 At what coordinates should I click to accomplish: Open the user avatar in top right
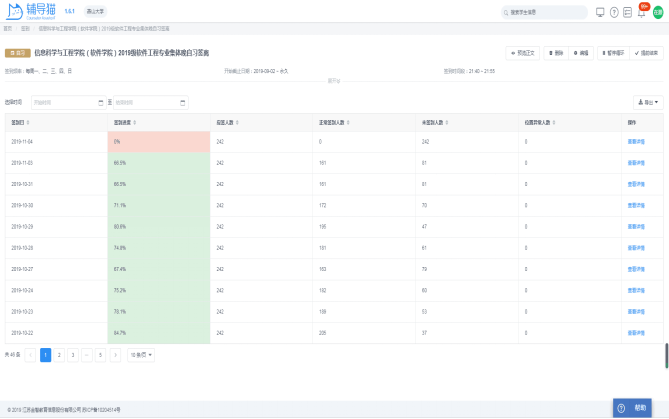658,13
